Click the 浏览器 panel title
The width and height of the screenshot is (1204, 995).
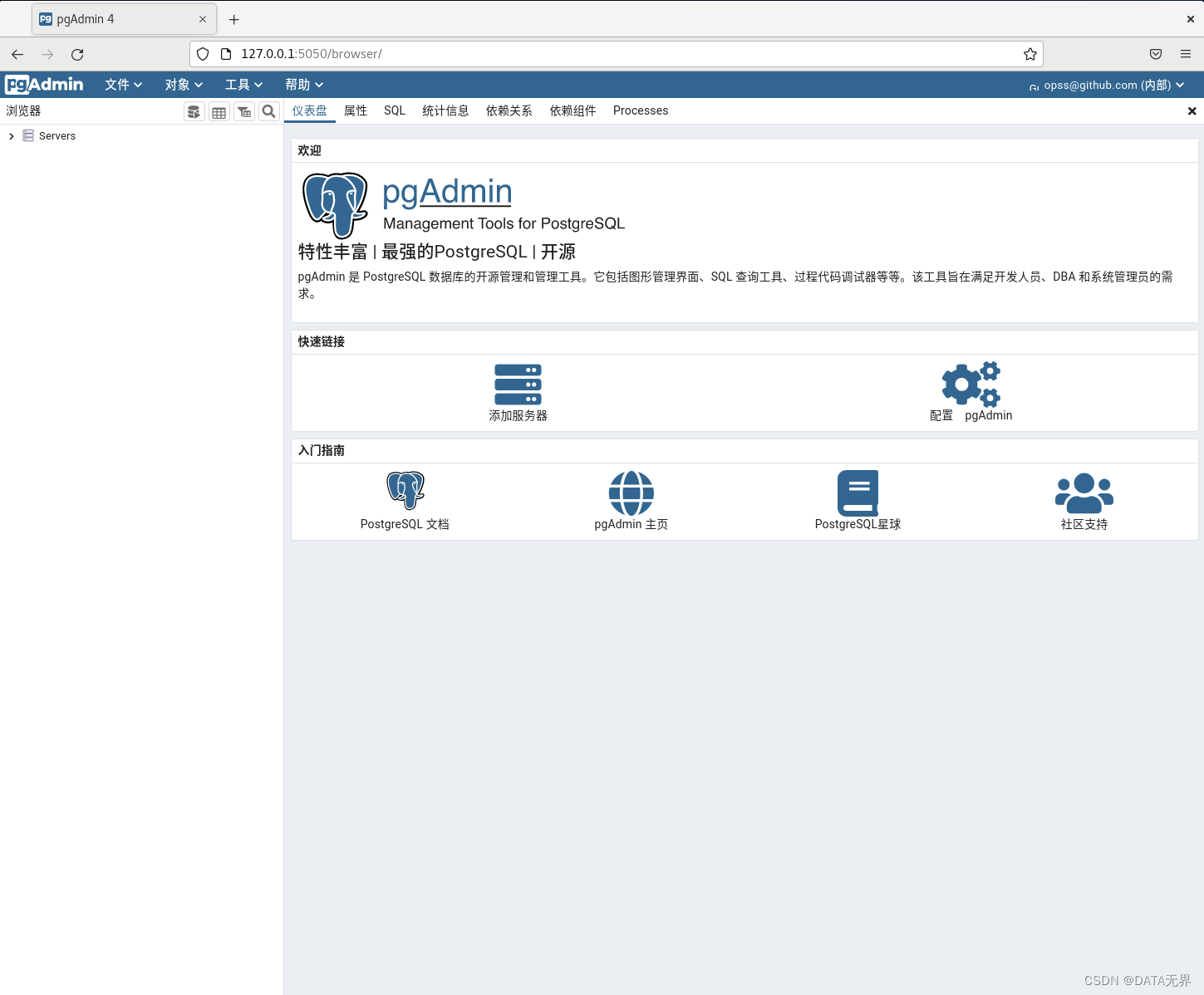pos(23,111)
